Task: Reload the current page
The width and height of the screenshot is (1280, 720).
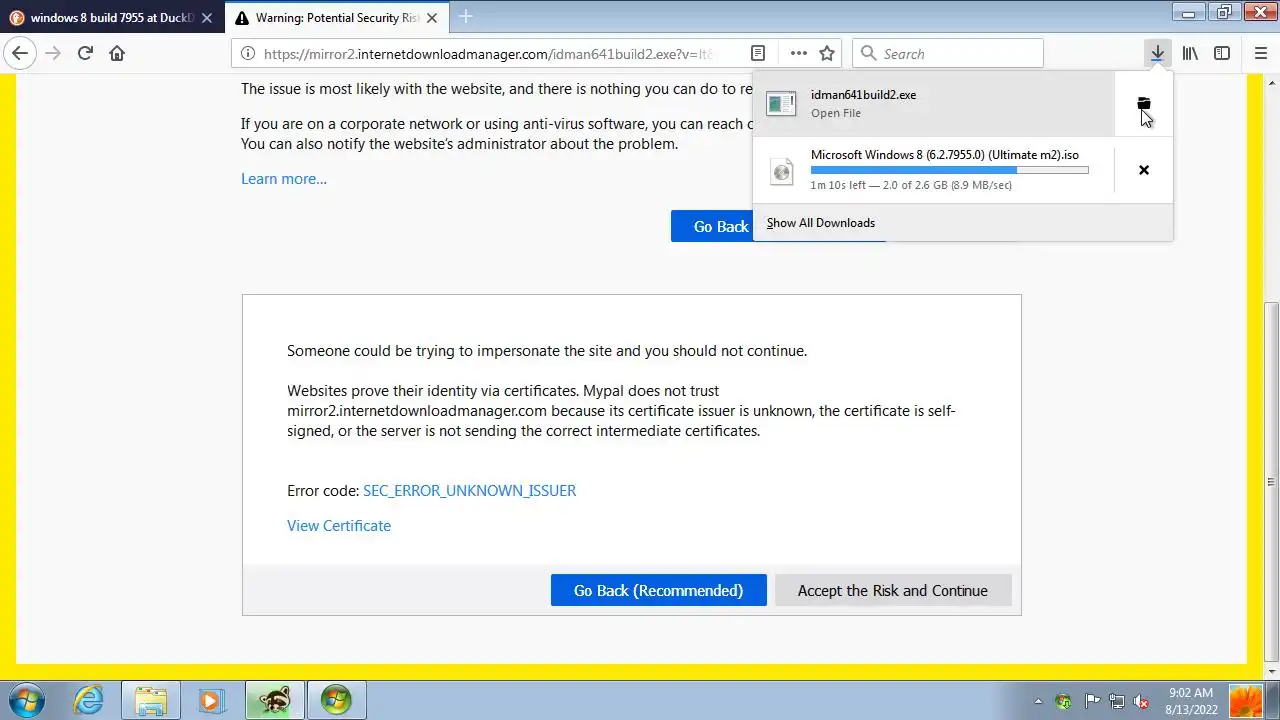Action: [x=85, y=54]
